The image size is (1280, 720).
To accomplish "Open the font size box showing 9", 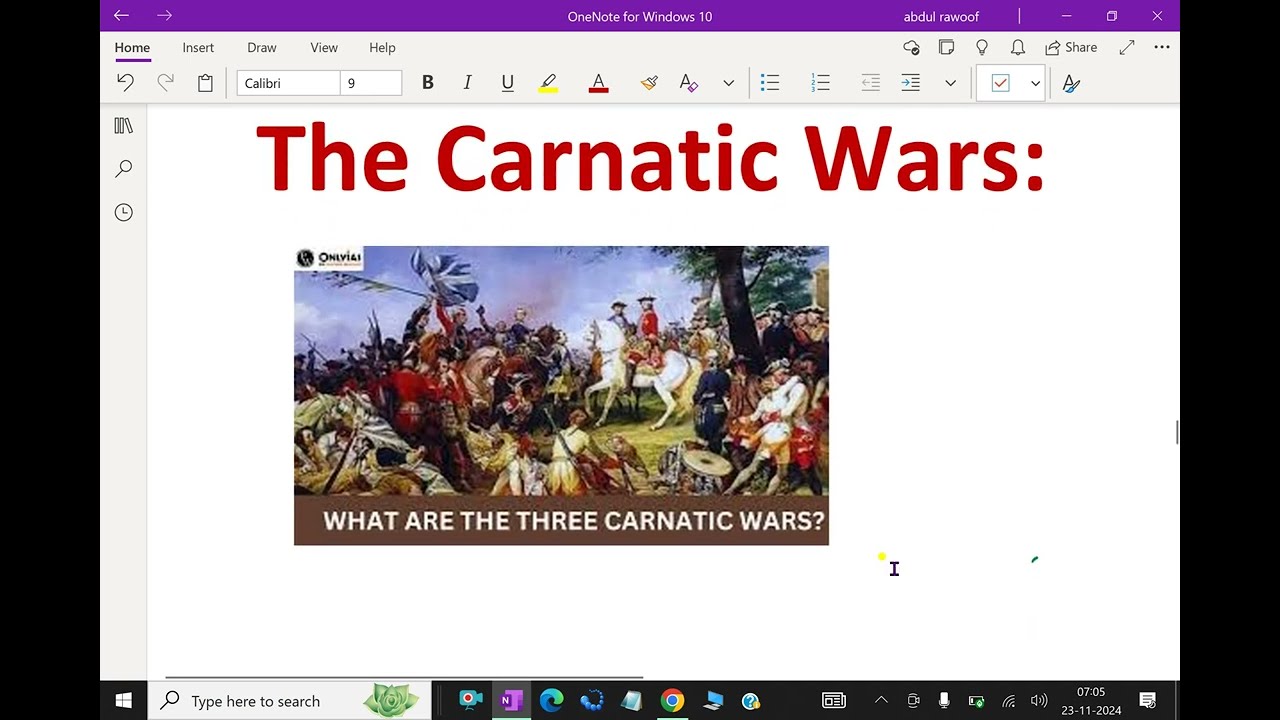I will pyautogui.click(x=371, y=83).
